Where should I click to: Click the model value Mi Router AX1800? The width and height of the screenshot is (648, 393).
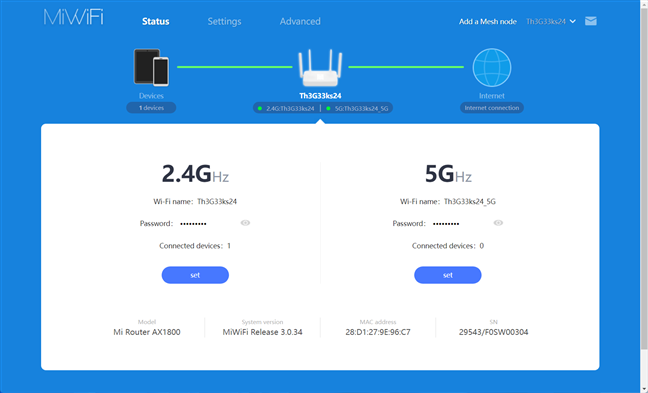click(147, 332)
